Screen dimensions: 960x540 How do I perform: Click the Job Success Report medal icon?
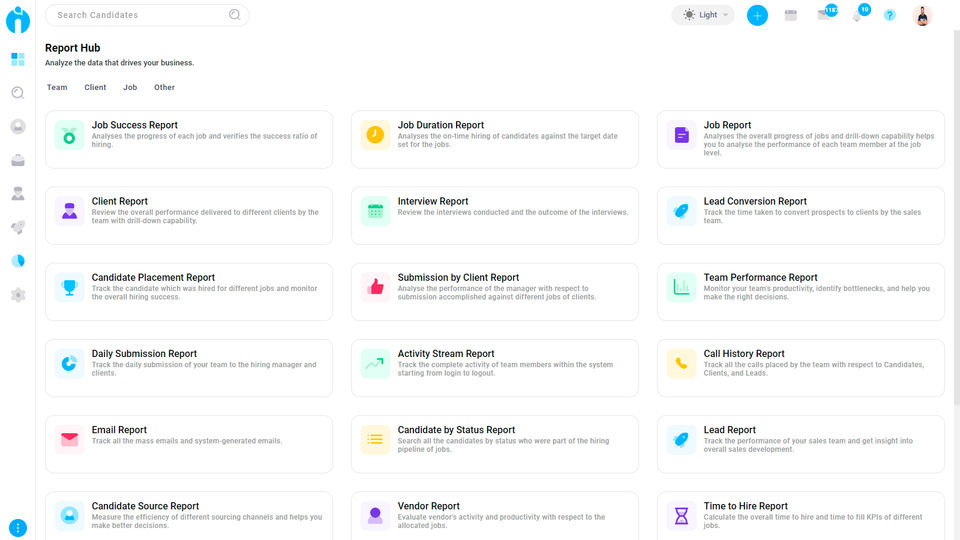(69, 135)
